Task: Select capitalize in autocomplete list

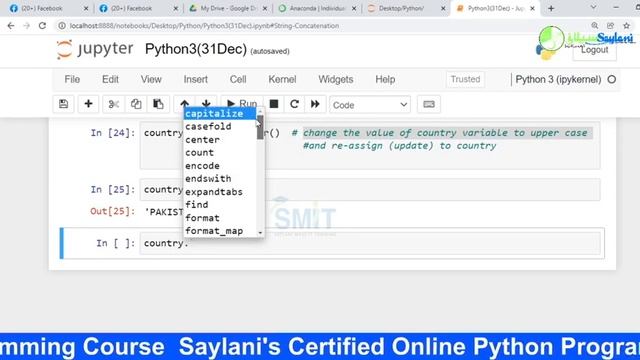Action: (220, 113)
